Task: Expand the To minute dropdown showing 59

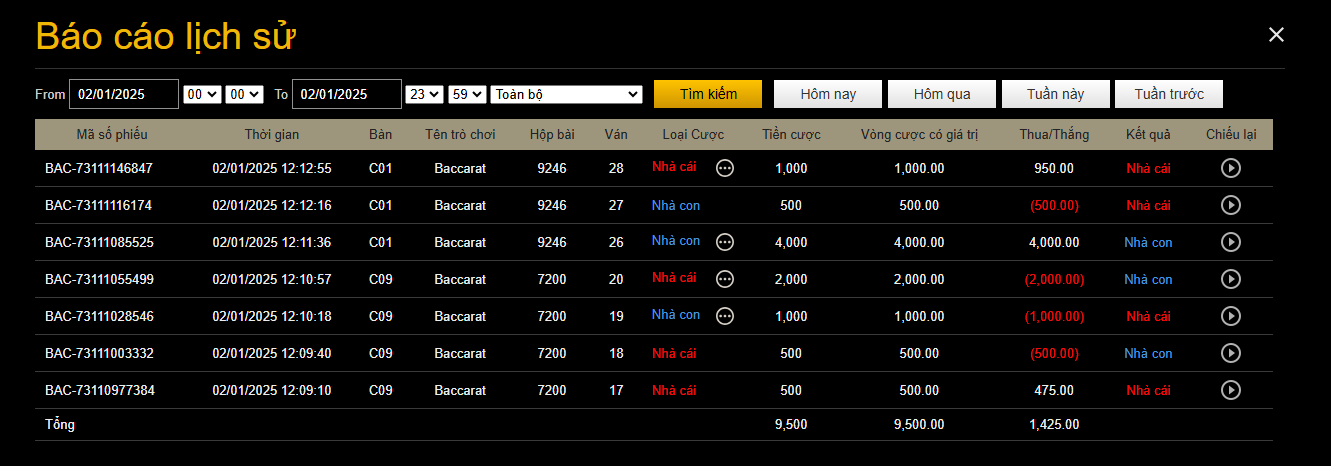Action: coord(467,94)
